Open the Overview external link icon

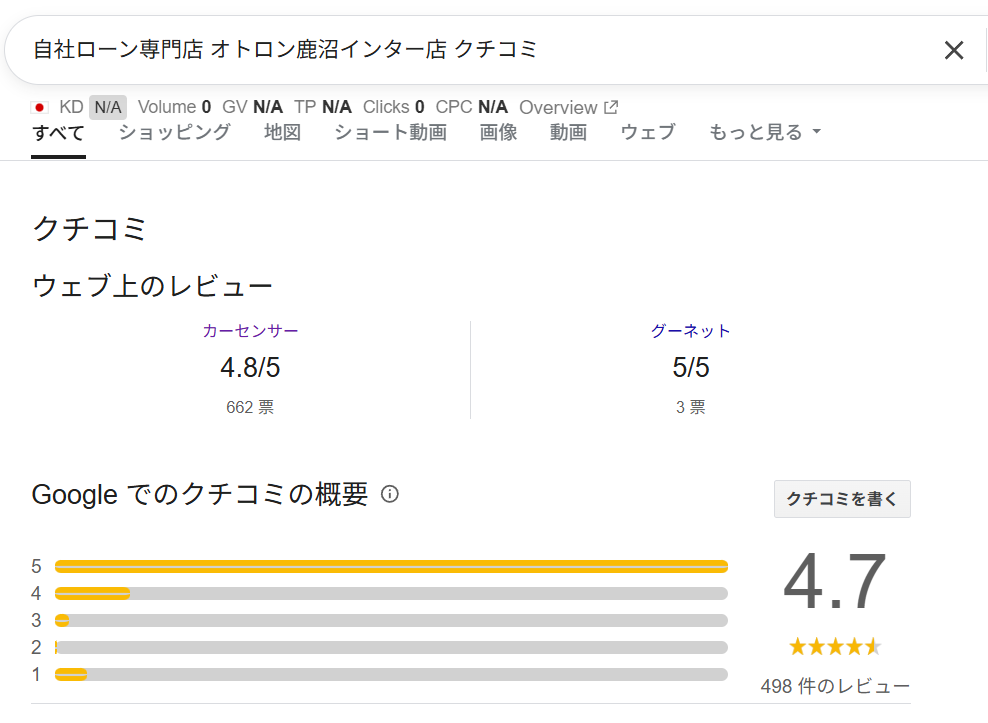tap(611, 107)
